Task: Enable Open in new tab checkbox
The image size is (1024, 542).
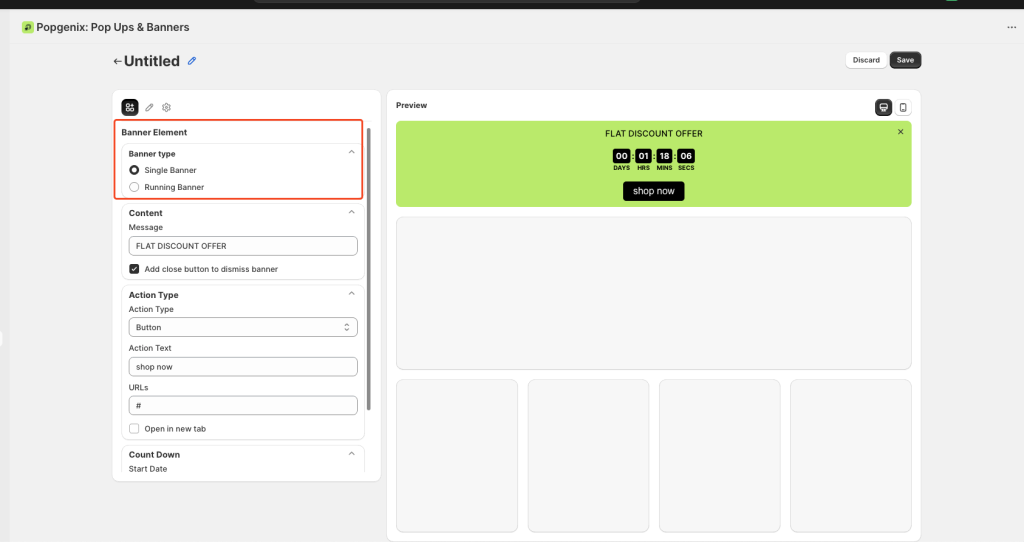Action: [x=134, y=428]
